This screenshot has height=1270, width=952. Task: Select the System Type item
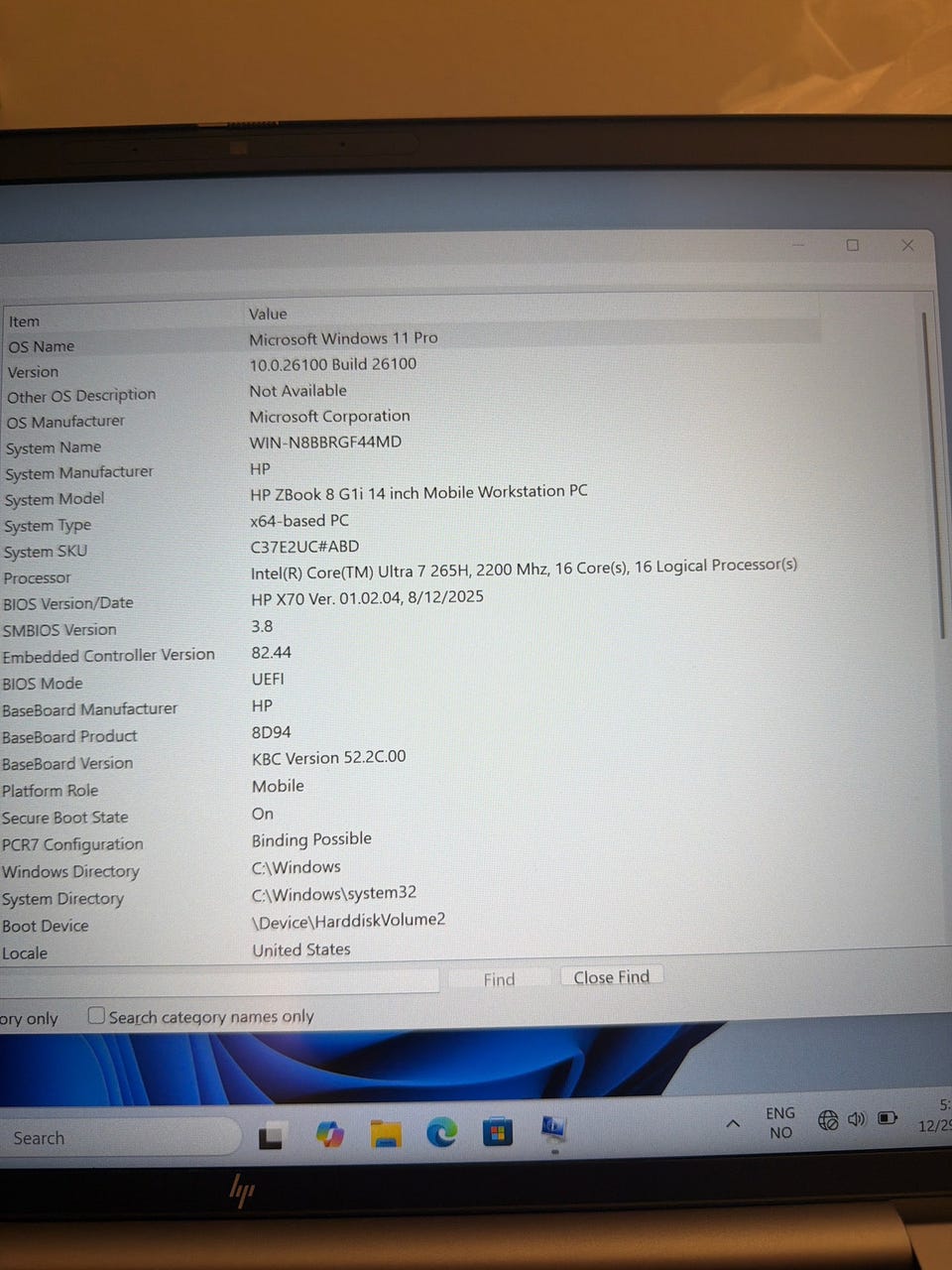click(x=47, y=525)
